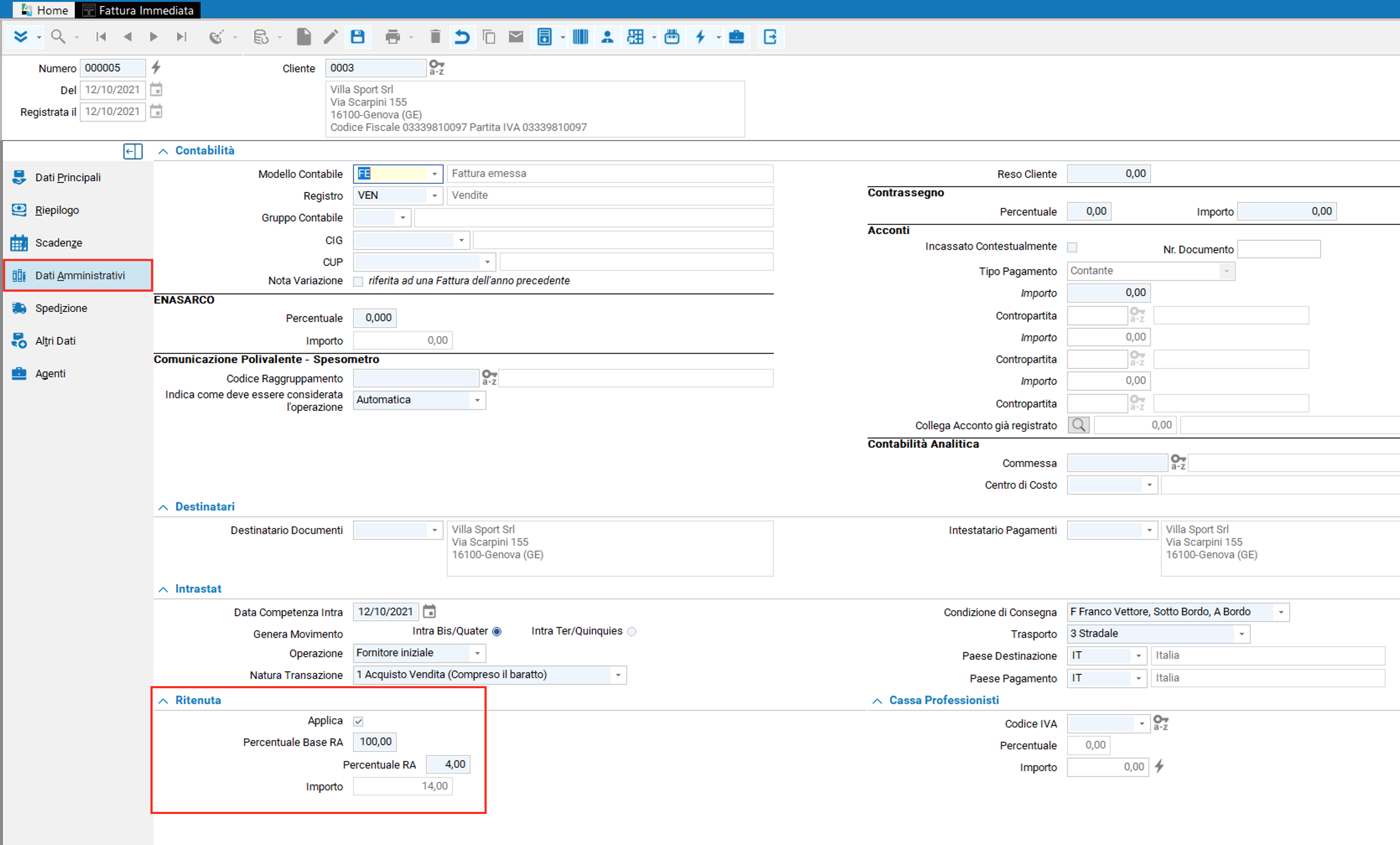Open the Automatica operation dropdown
Viewport: 1400px width, 845px height.
click(x=477, y=400)
